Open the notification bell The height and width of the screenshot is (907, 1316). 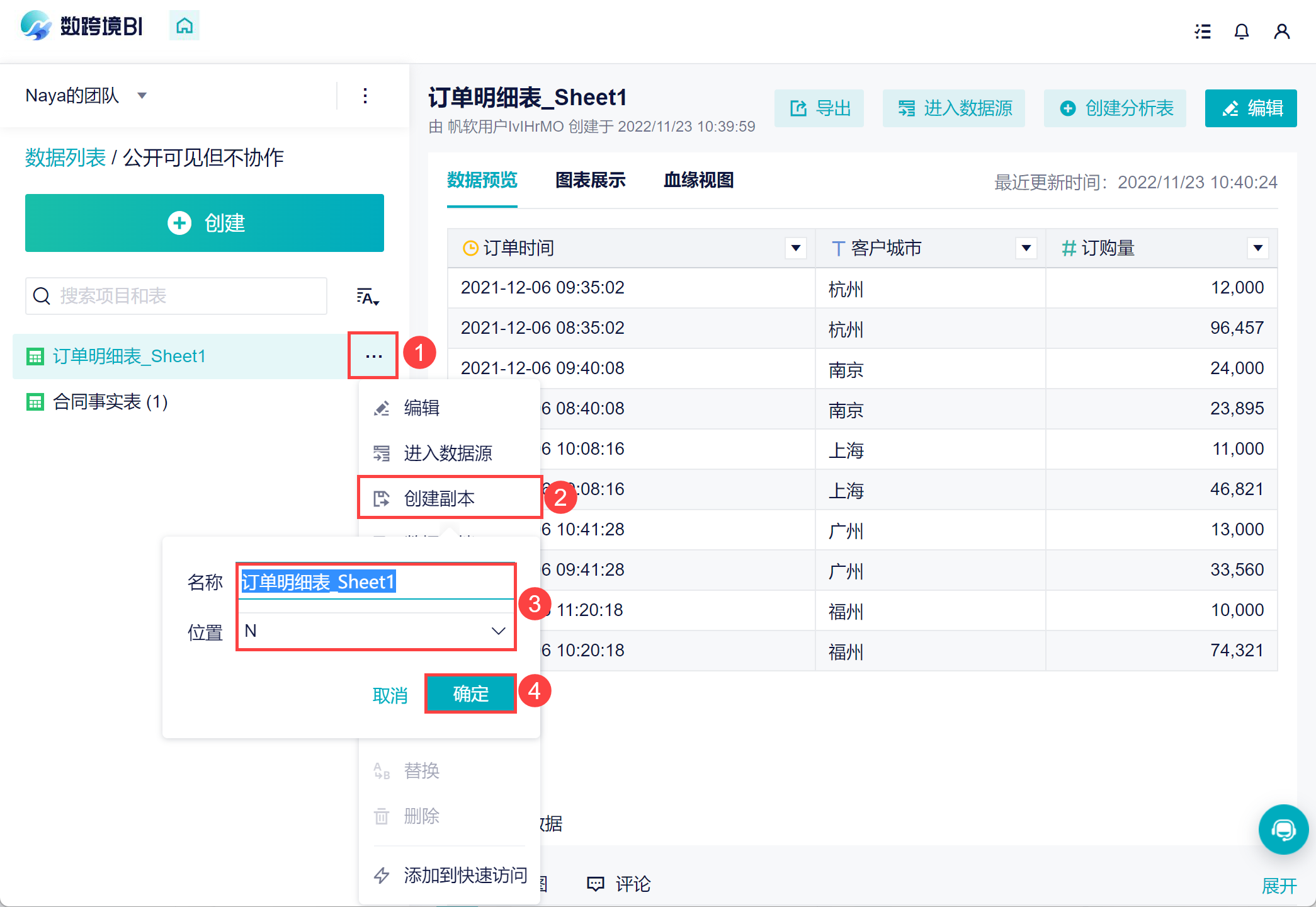1241,31
